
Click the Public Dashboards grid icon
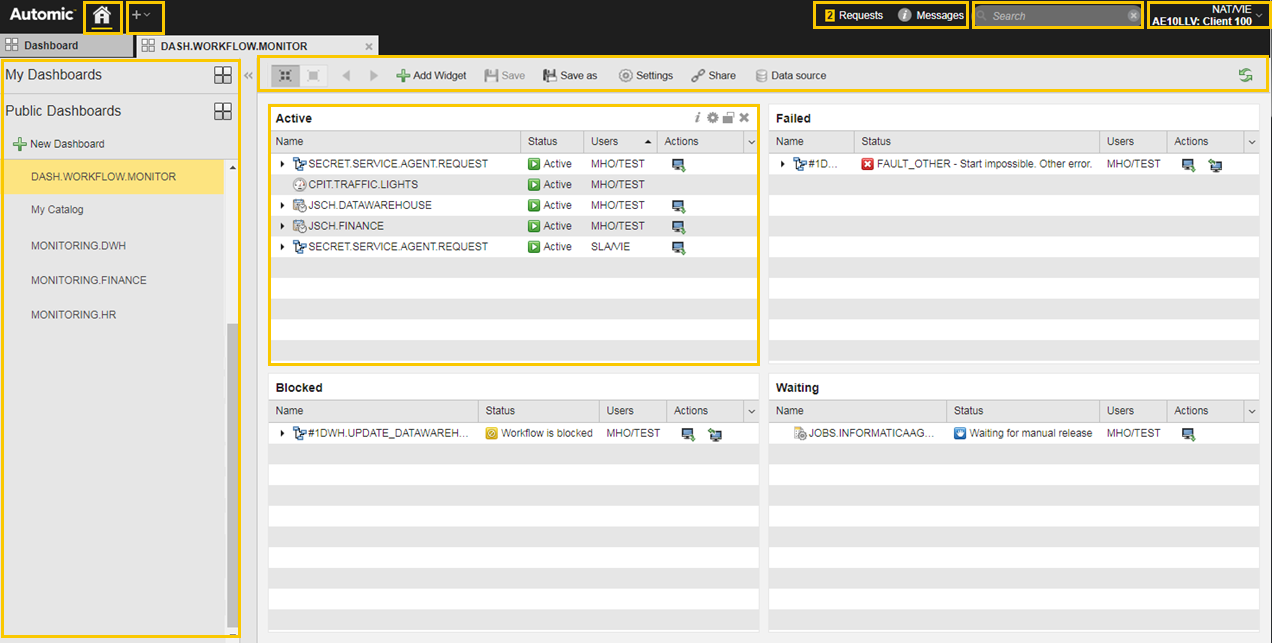pyautogui.click(x=223, y=111)
